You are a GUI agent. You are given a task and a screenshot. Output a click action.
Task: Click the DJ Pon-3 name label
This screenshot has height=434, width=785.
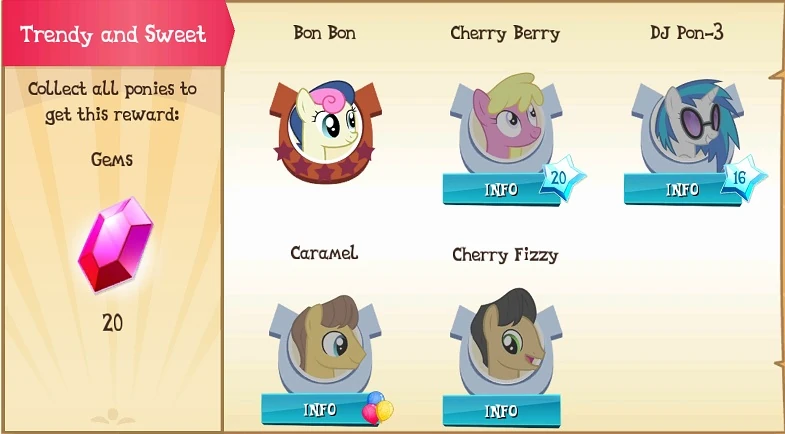coord(686,33)
